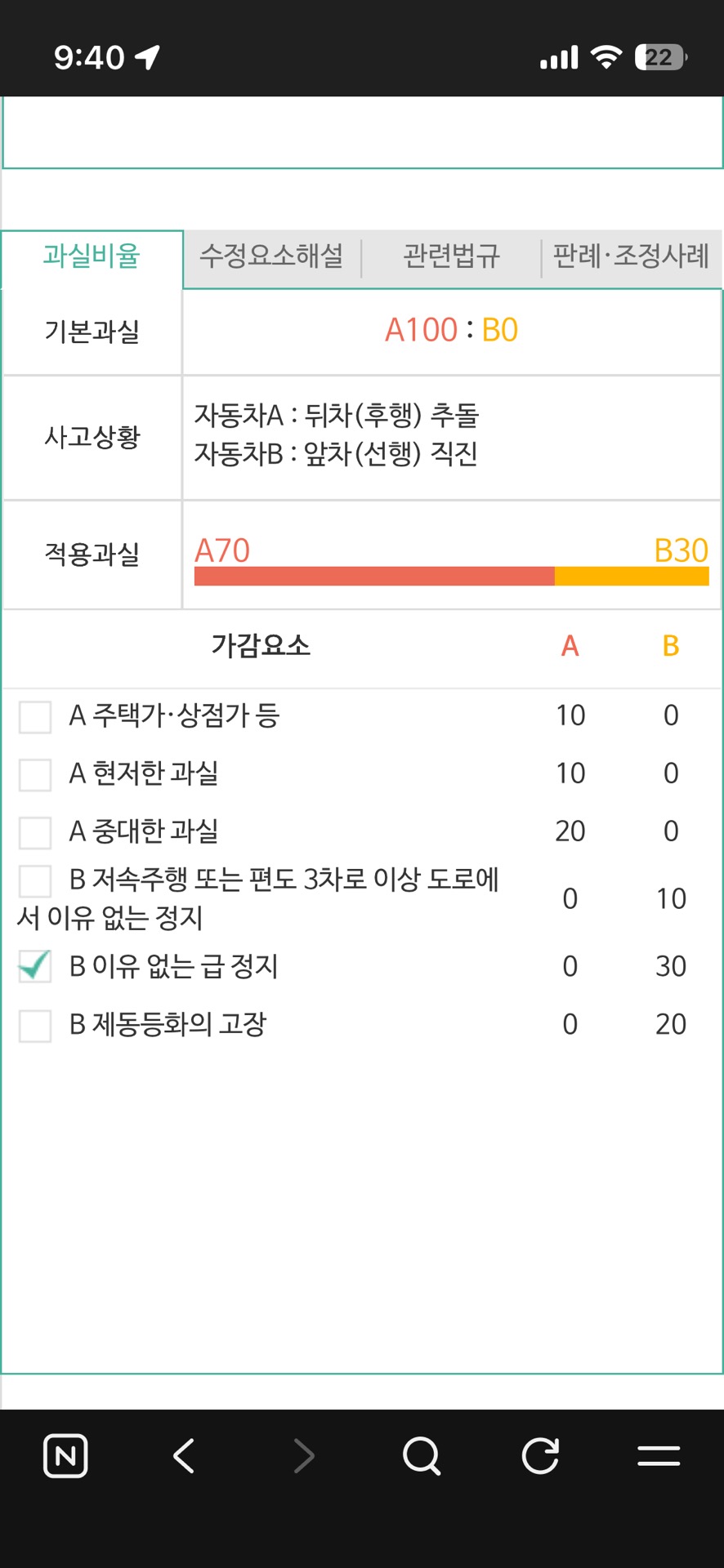
Task: Select the 판례·조정사례 tab
Action: [x=631, y=256]
